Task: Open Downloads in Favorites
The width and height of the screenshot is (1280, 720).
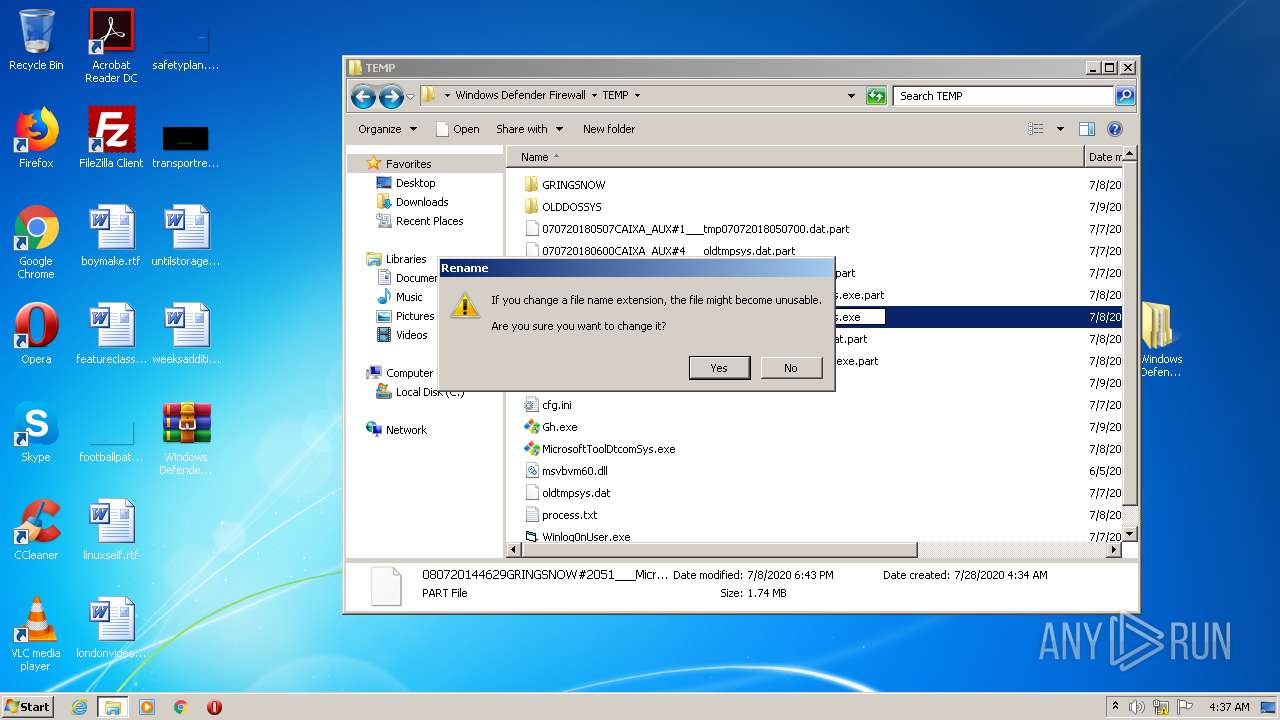Action: pyautogui.click(x=421, y=202)
